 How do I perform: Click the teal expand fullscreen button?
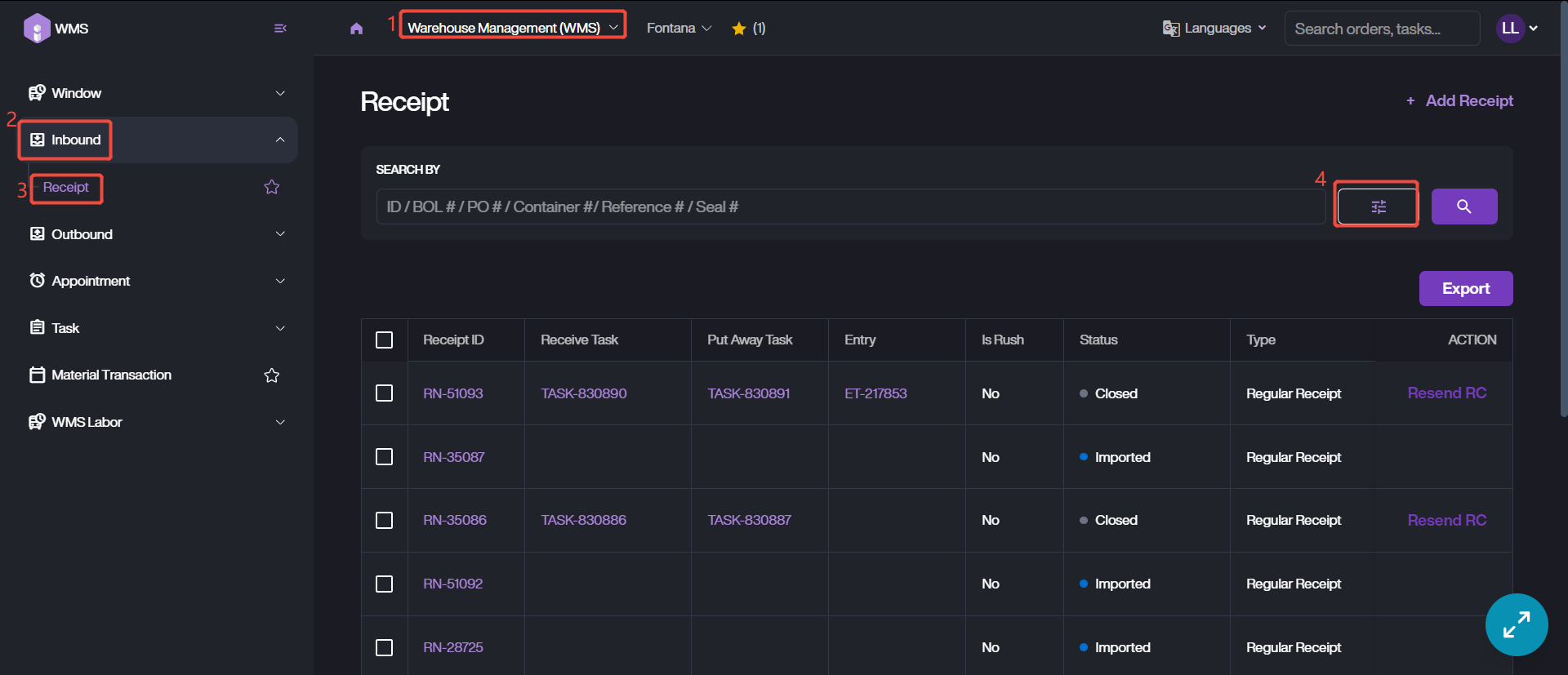[x=1516, y=624]
